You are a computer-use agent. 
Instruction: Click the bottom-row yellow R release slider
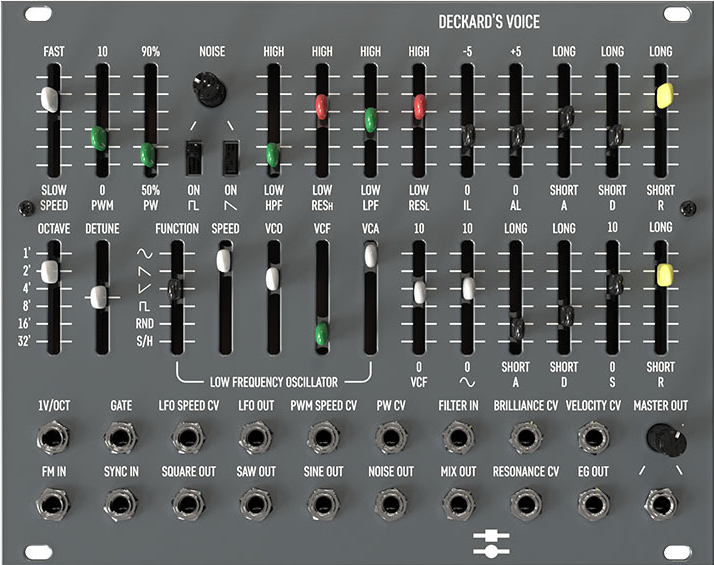[665, 275]
